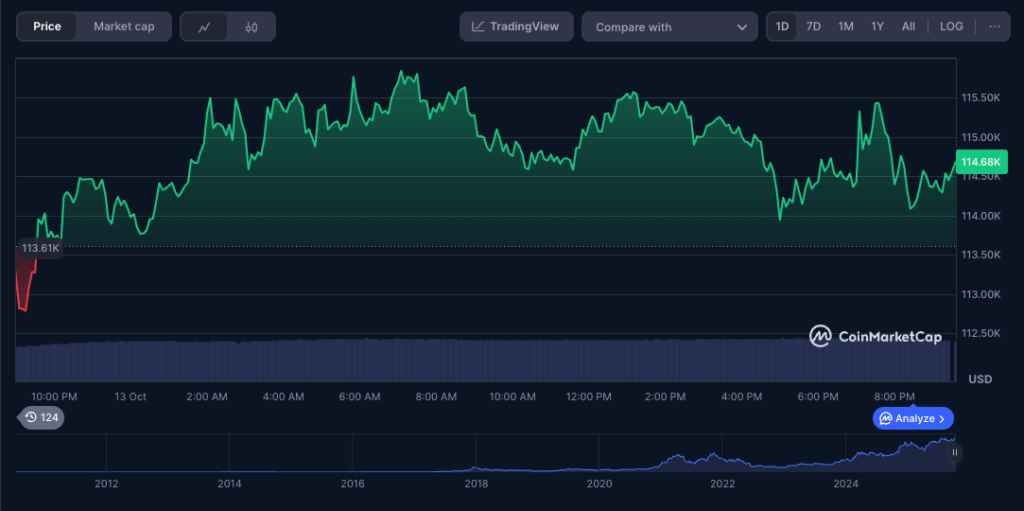Screen dimensions: 1024x511
Task: Switch to the Price tab
Action: (x=47, y=27)
